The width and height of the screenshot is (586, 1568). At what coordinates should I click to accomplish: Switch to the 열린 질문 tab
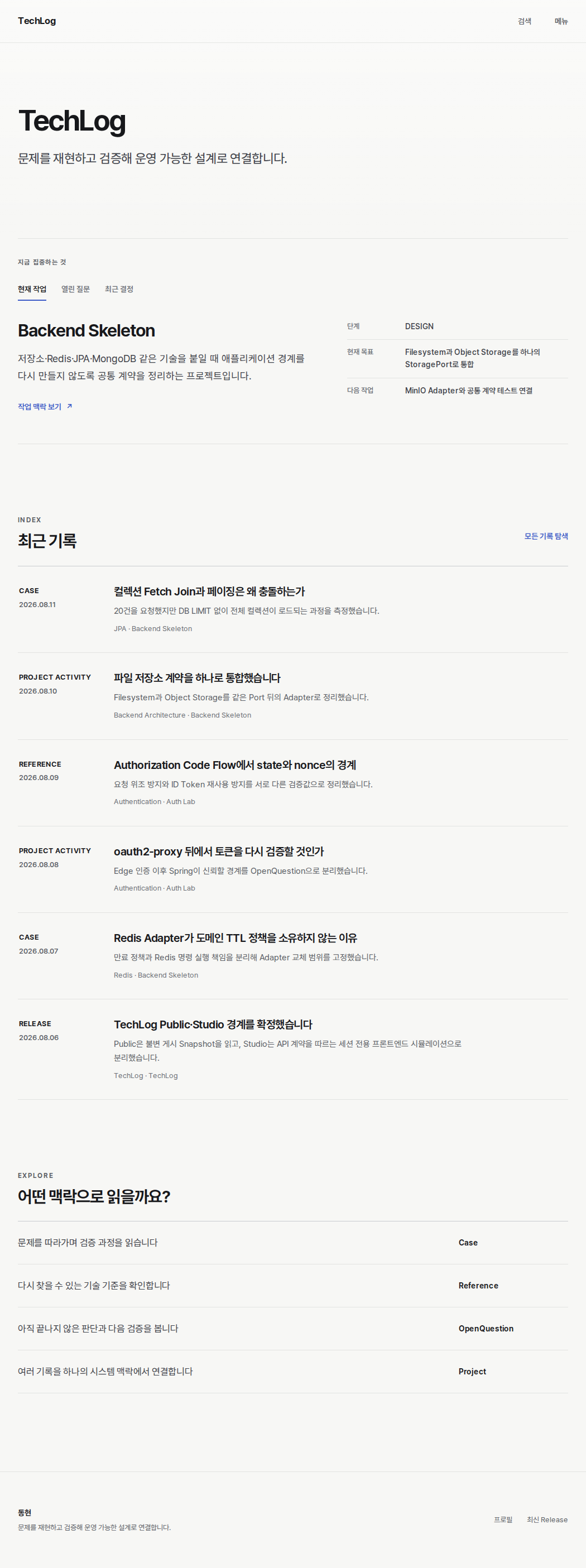pos(75,289)
